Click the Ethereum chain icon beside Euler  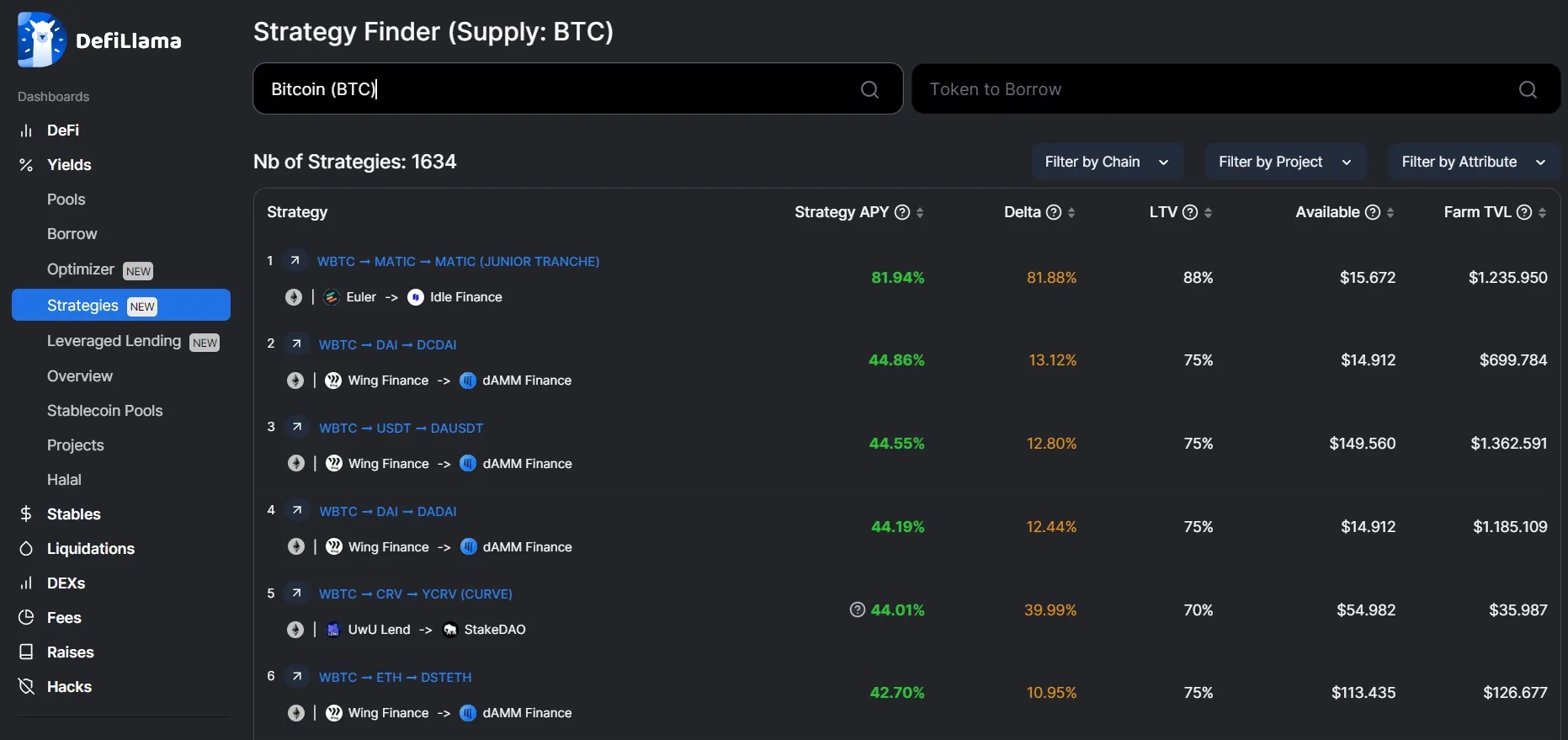point(294,297)
